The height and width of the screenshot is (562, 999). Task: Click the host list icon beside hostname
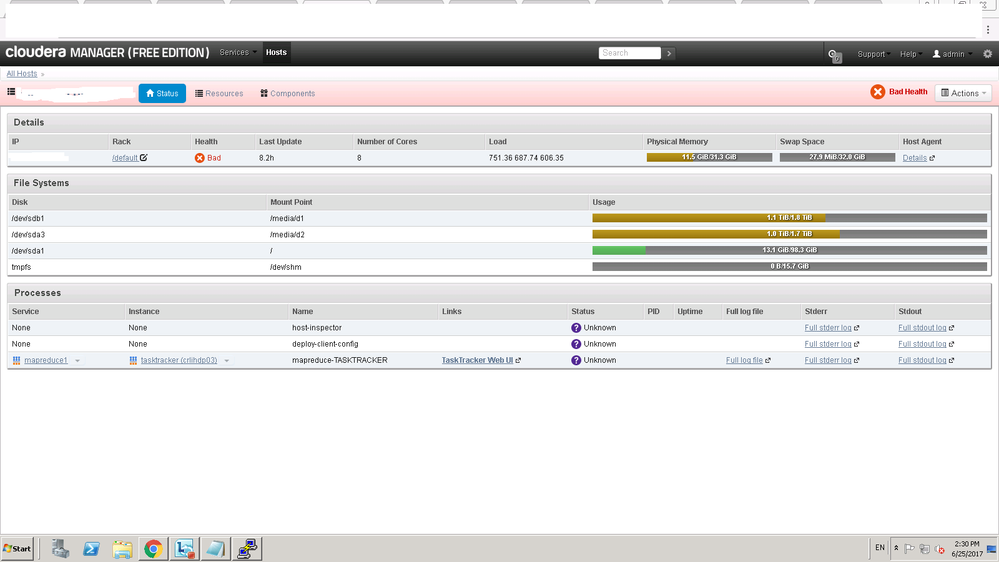11,92
